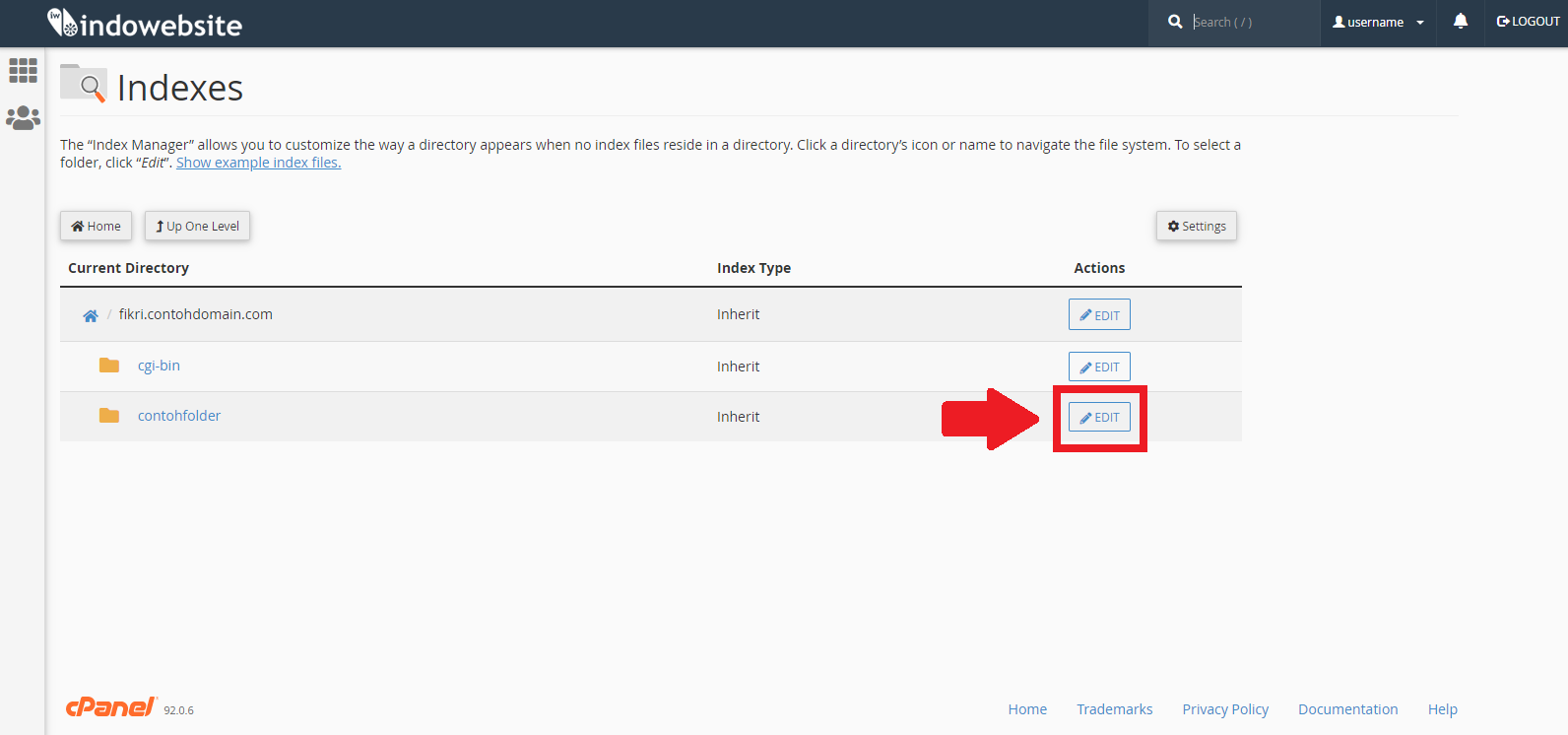Edit index for fikri.contohdomain.com
This screenshot has width=1568, height=735.
[1099, 315]
